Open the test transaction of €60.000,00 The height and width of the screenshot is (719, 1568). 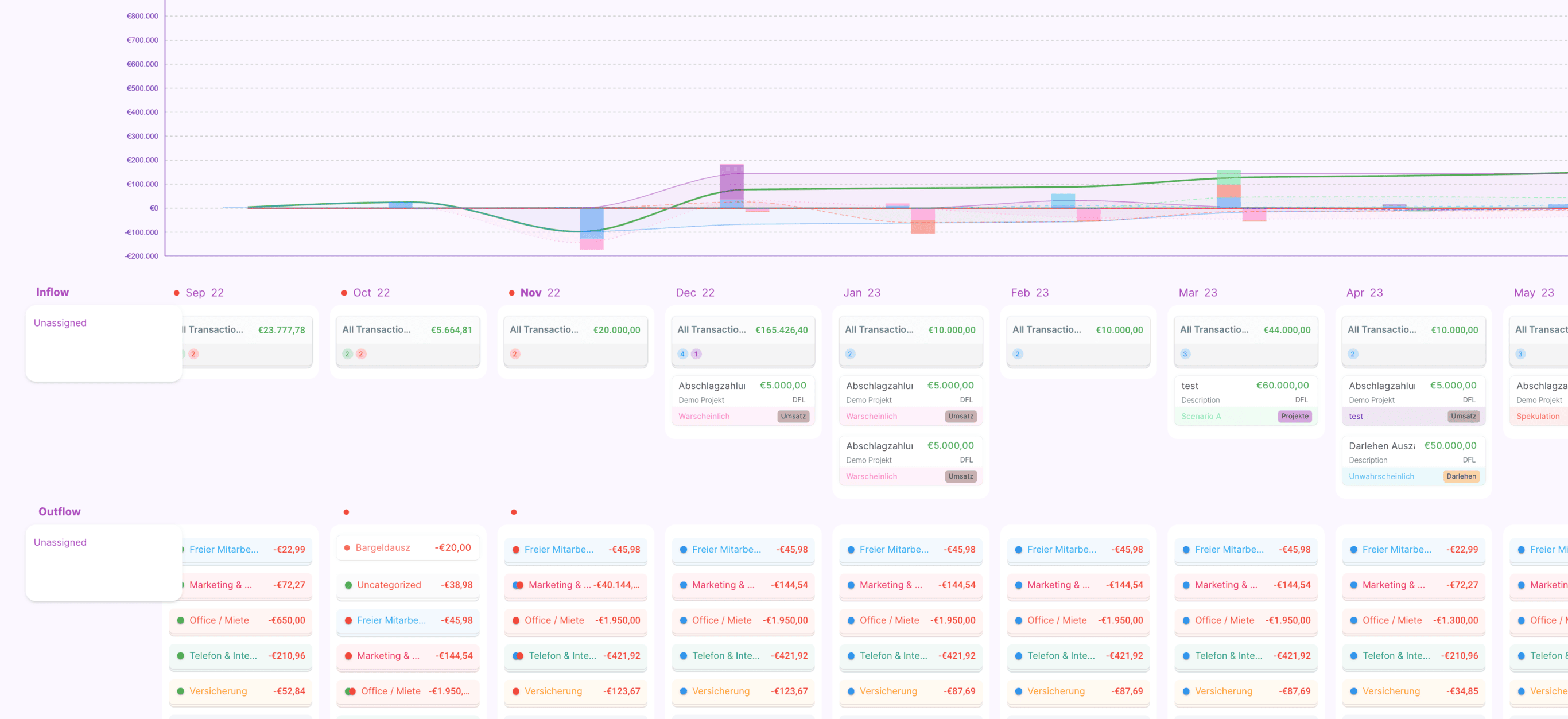(x=1245, y=391)
